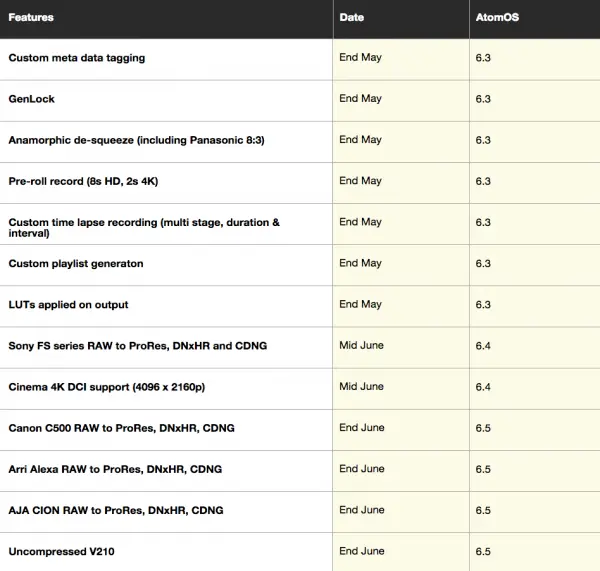The height and width of the screenshot is (571, 600).
Task: Click Mid June date for Cinema 4K DCI
Action: coord(361,387)
